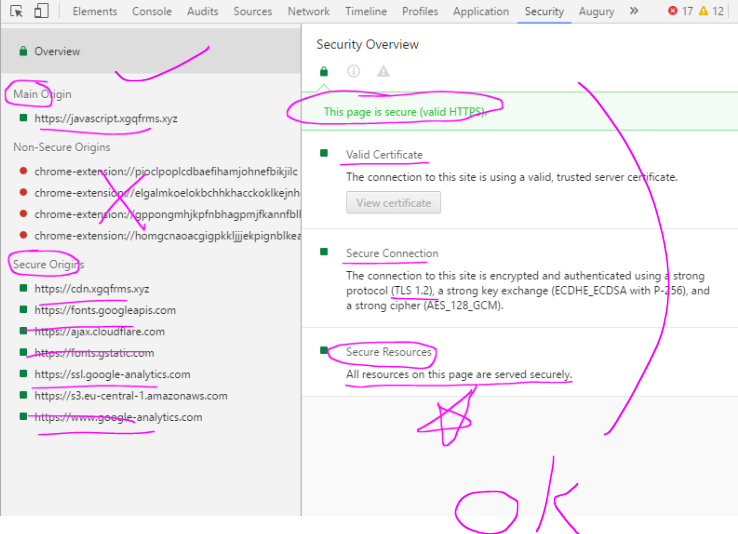Click the yellow warning count icon

tap(703, 11)
